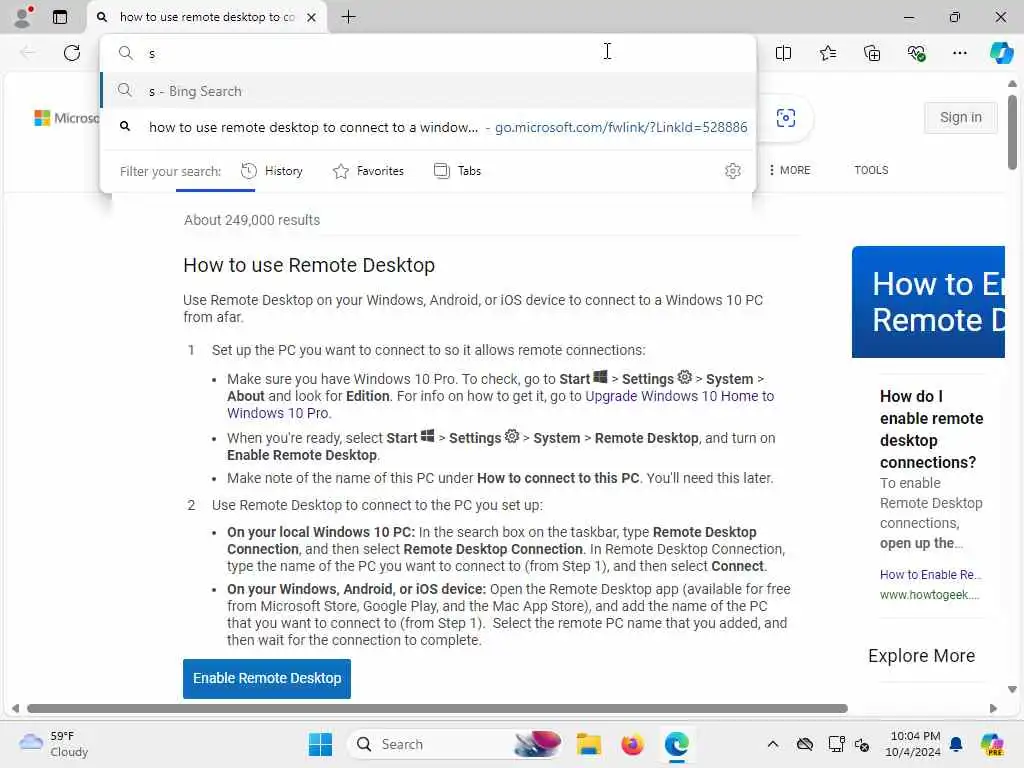
Task: Click the Enable Remote Desktop button
Action: pyautogui.click(x=266, y=679)
